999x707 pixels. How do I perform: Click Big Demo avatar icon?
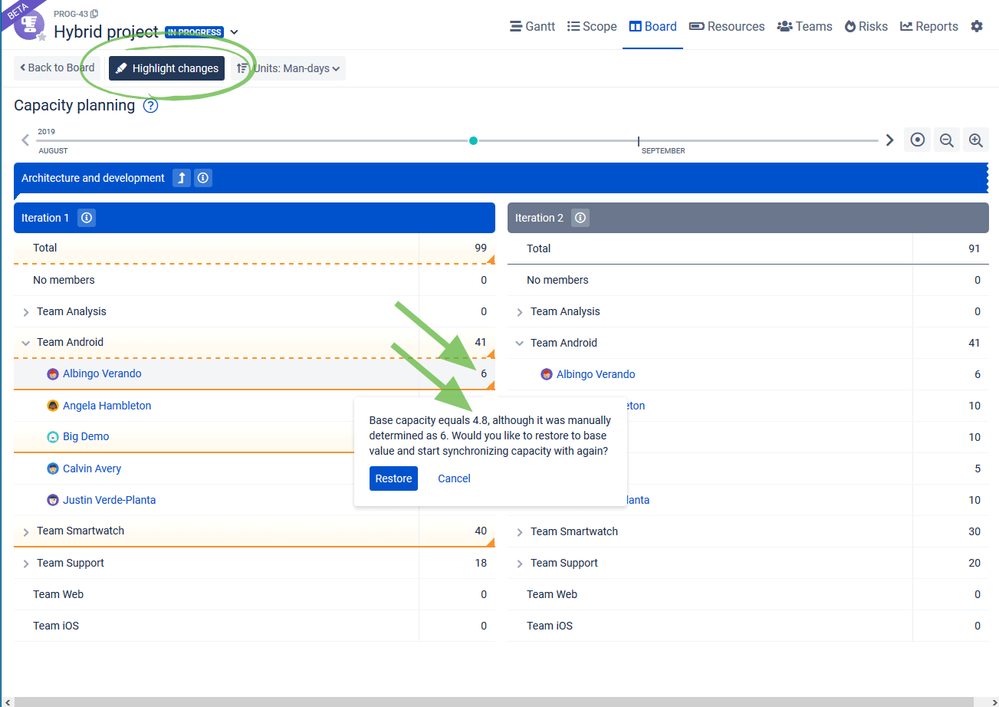(53, 437)
